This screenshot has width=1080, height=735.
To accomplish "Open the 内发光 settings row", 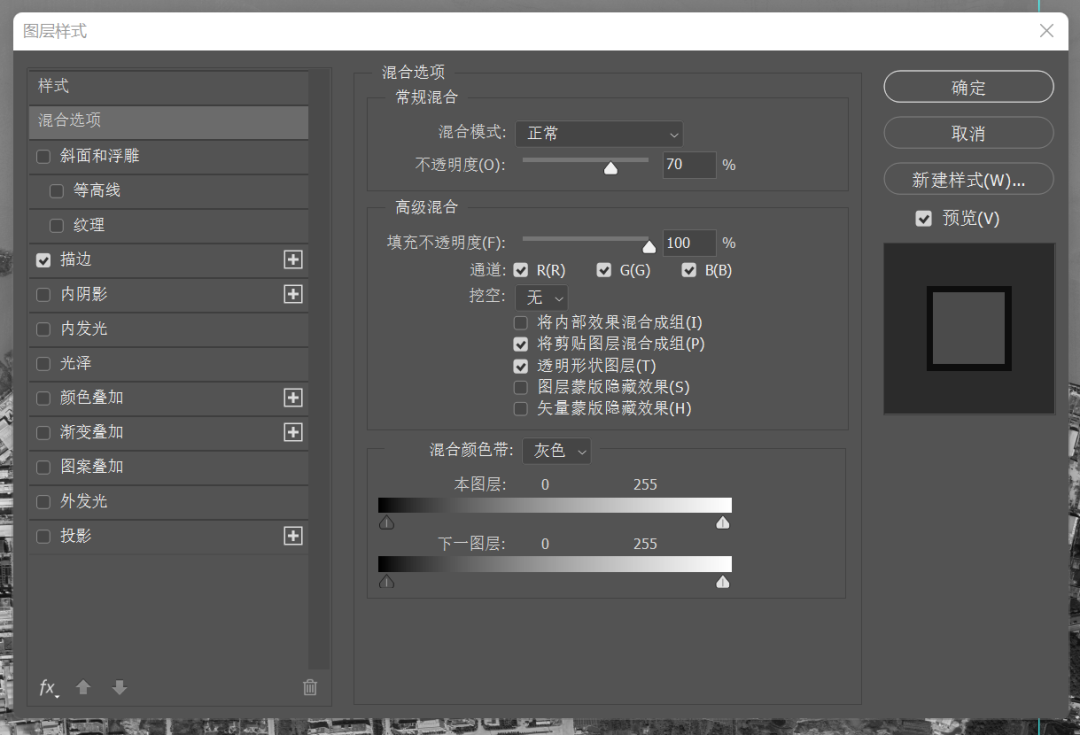I will [169, 329].
